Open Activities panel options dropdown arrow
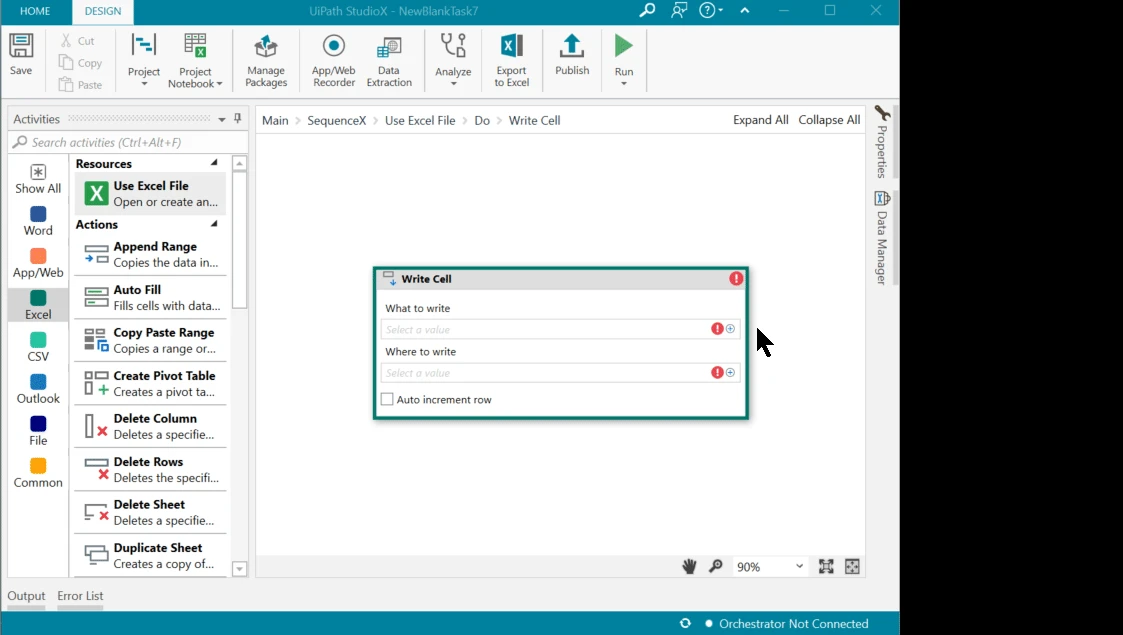Screen dimensions: 1123x635 (x=221, y=120)
